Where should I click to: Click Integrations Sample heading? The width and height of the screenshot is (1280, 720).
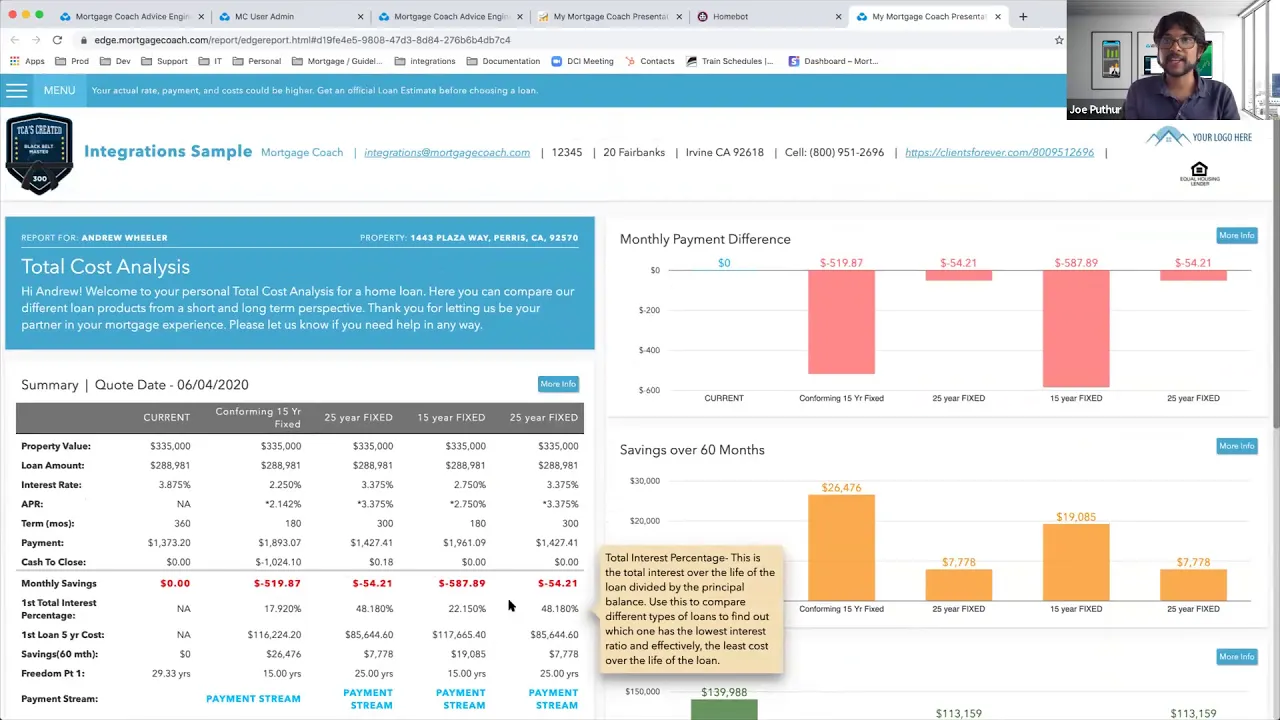point(168,152)
